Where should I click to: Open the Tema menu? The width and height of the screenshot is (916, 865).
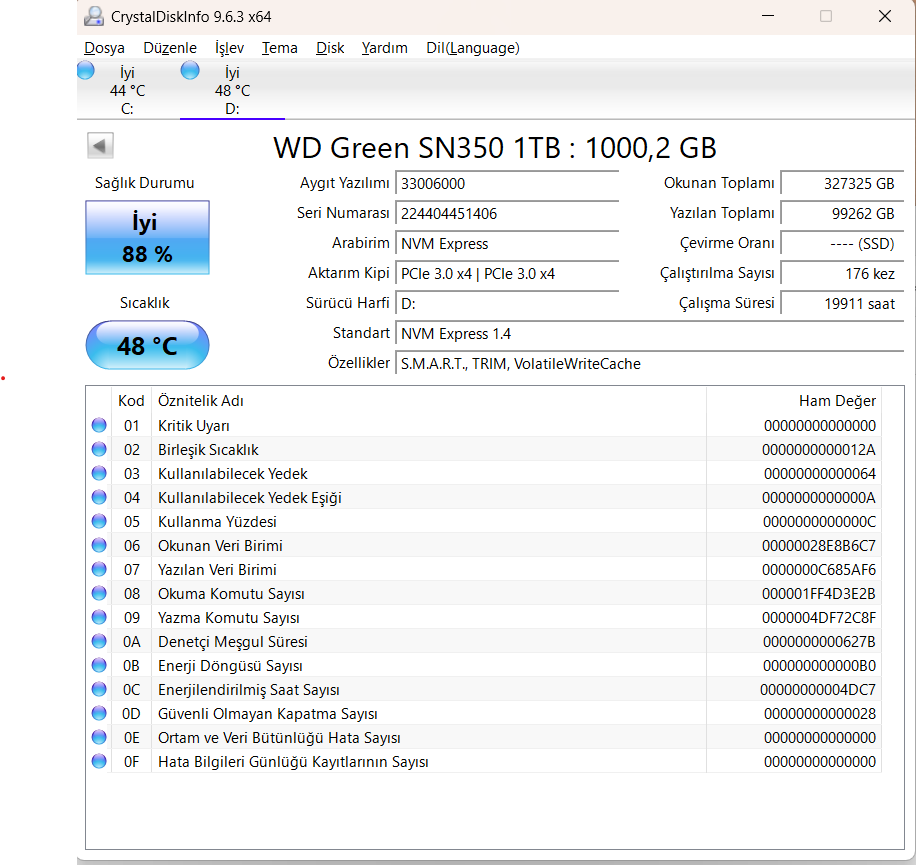[x=280, y=48]
